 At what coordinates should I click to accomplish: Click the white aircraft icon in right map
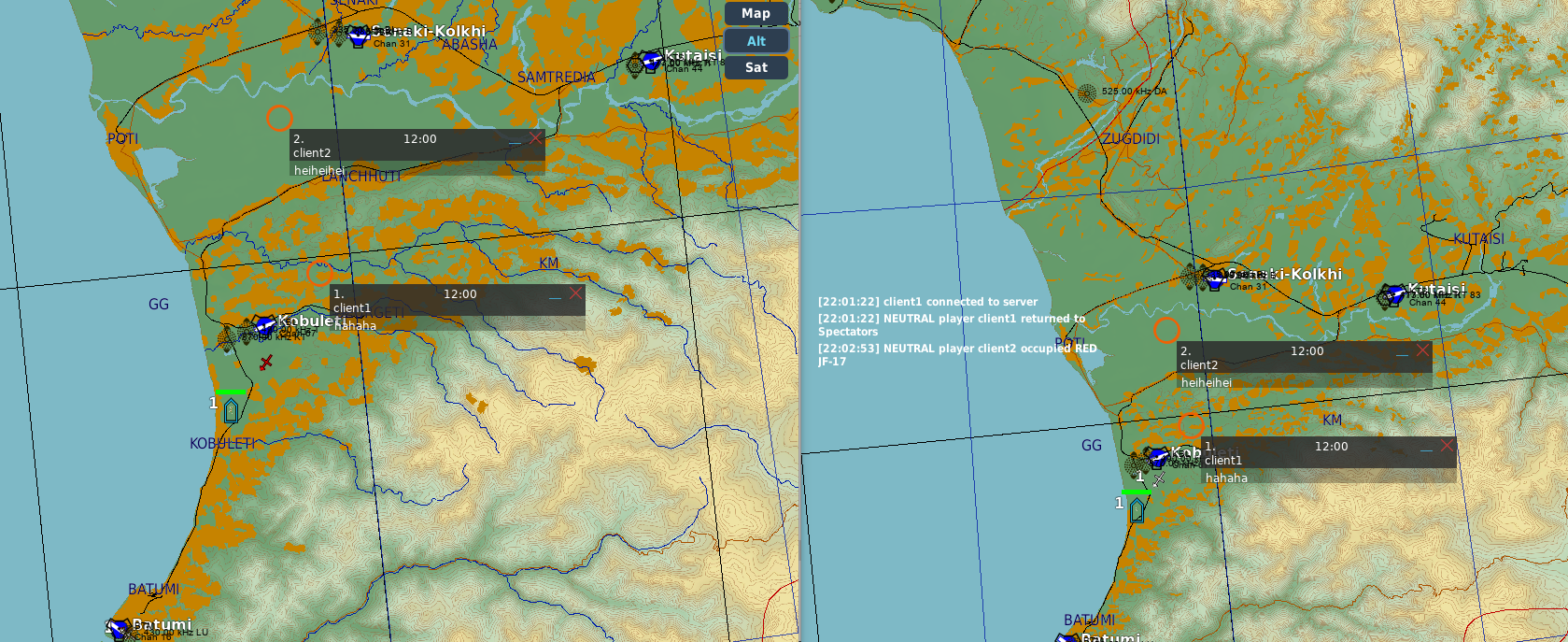click(1158, 479)
